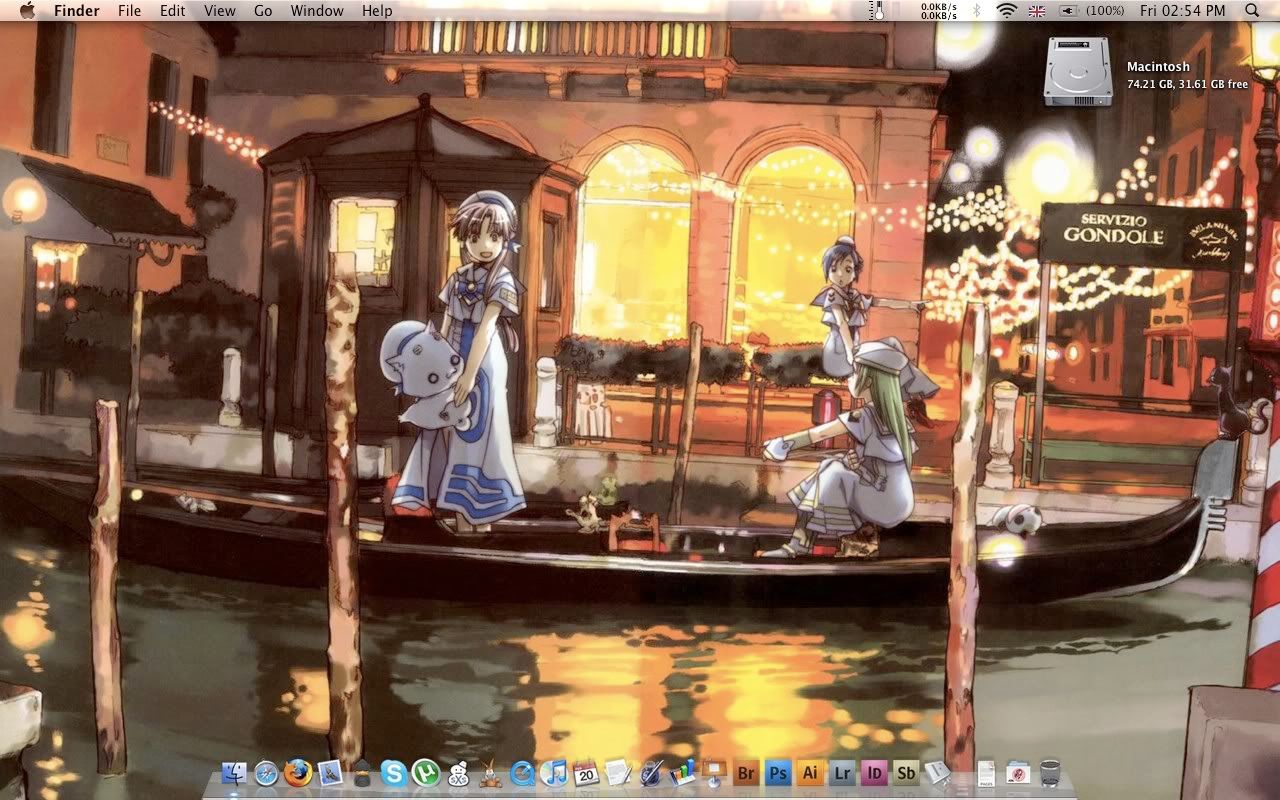Open the Mail stamp icon in Dock

pyautogui.click(x=329, y=773)
